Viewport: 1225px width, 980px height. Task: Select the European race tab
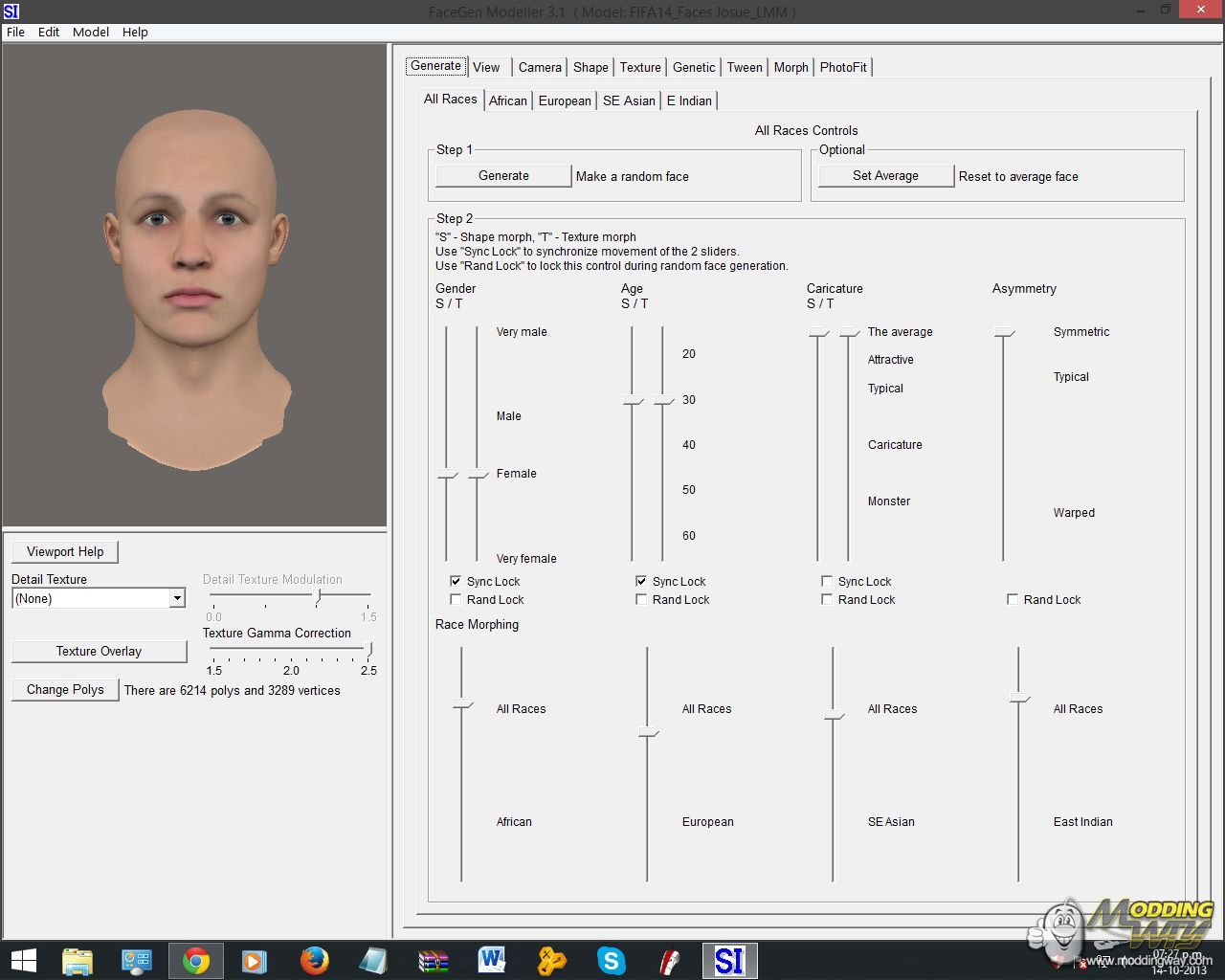click(x=565, y=100)
